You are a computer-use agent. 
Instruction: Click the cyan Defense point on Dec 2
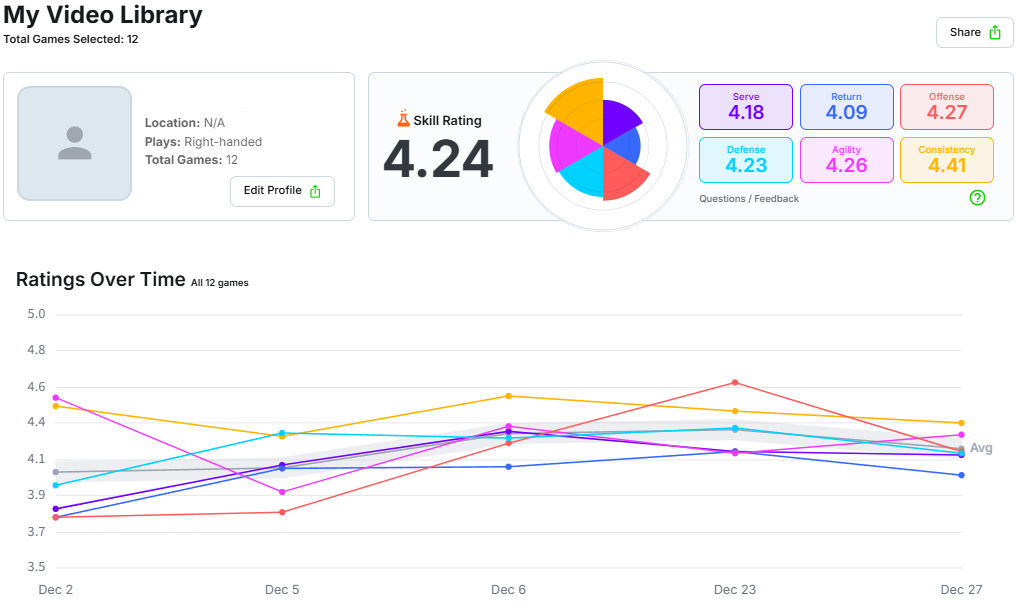pyautogui.click(x=56, y=485)
